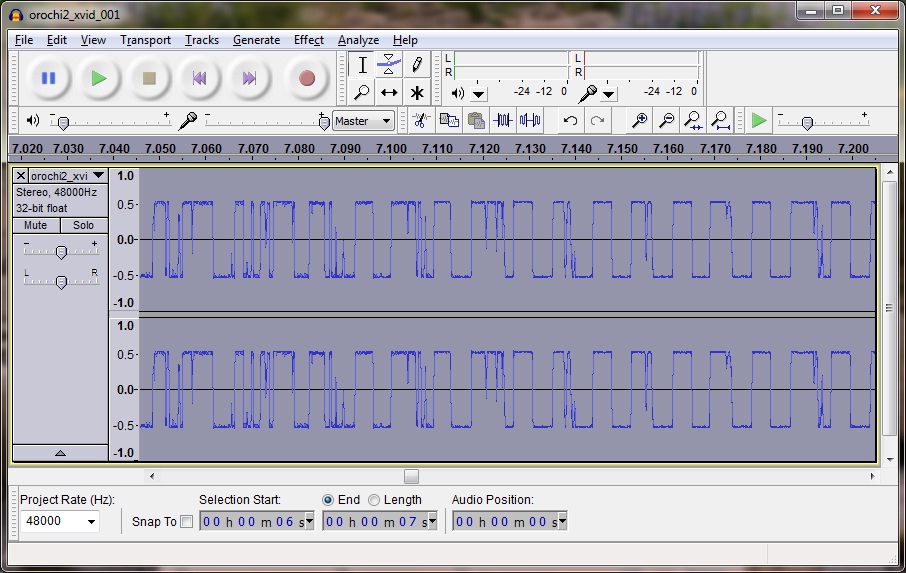
Task: Open the Edit menu
Action: tap(57, 40)
